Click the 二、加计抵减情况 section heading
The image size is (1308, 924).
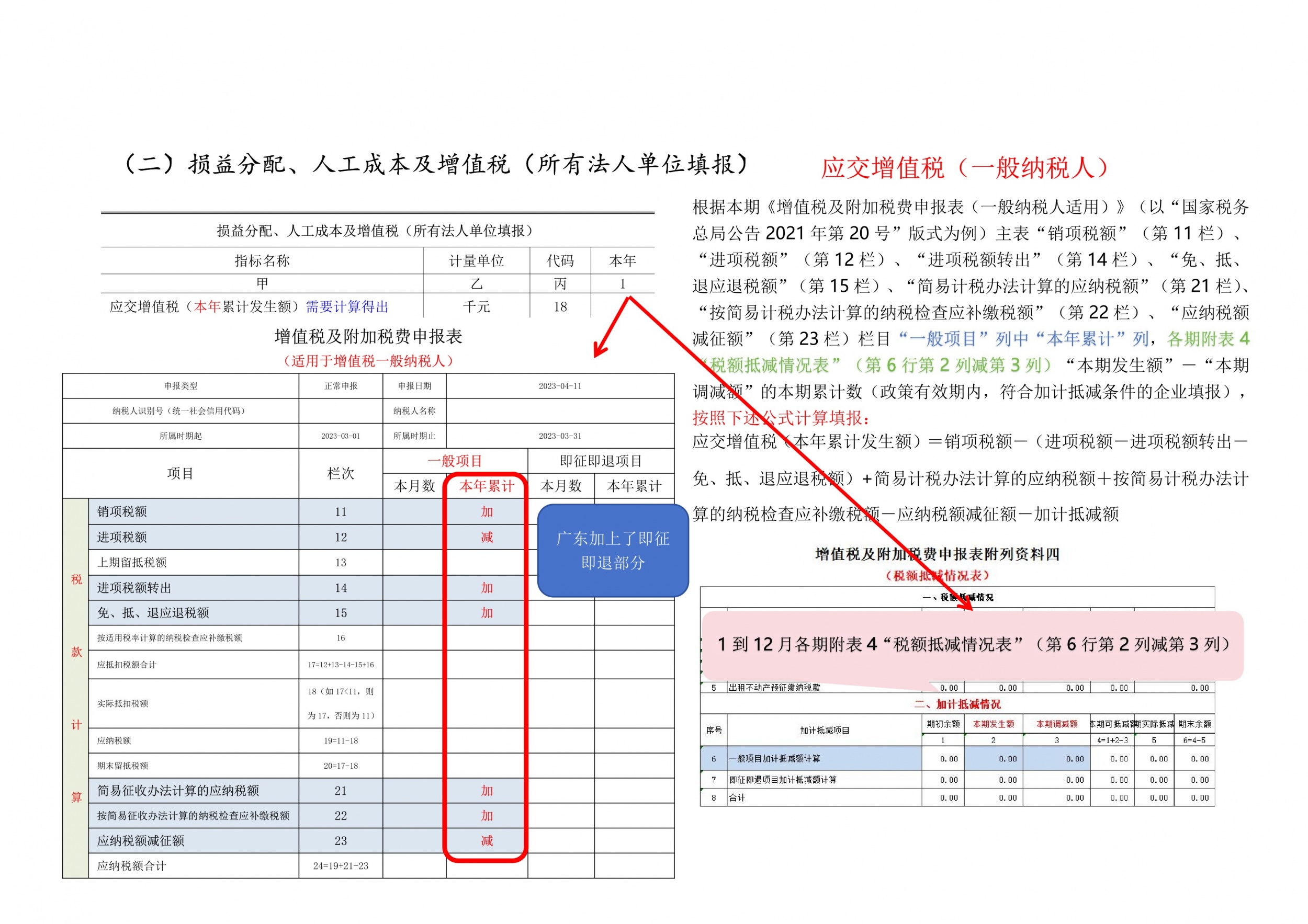coord(957,704)
